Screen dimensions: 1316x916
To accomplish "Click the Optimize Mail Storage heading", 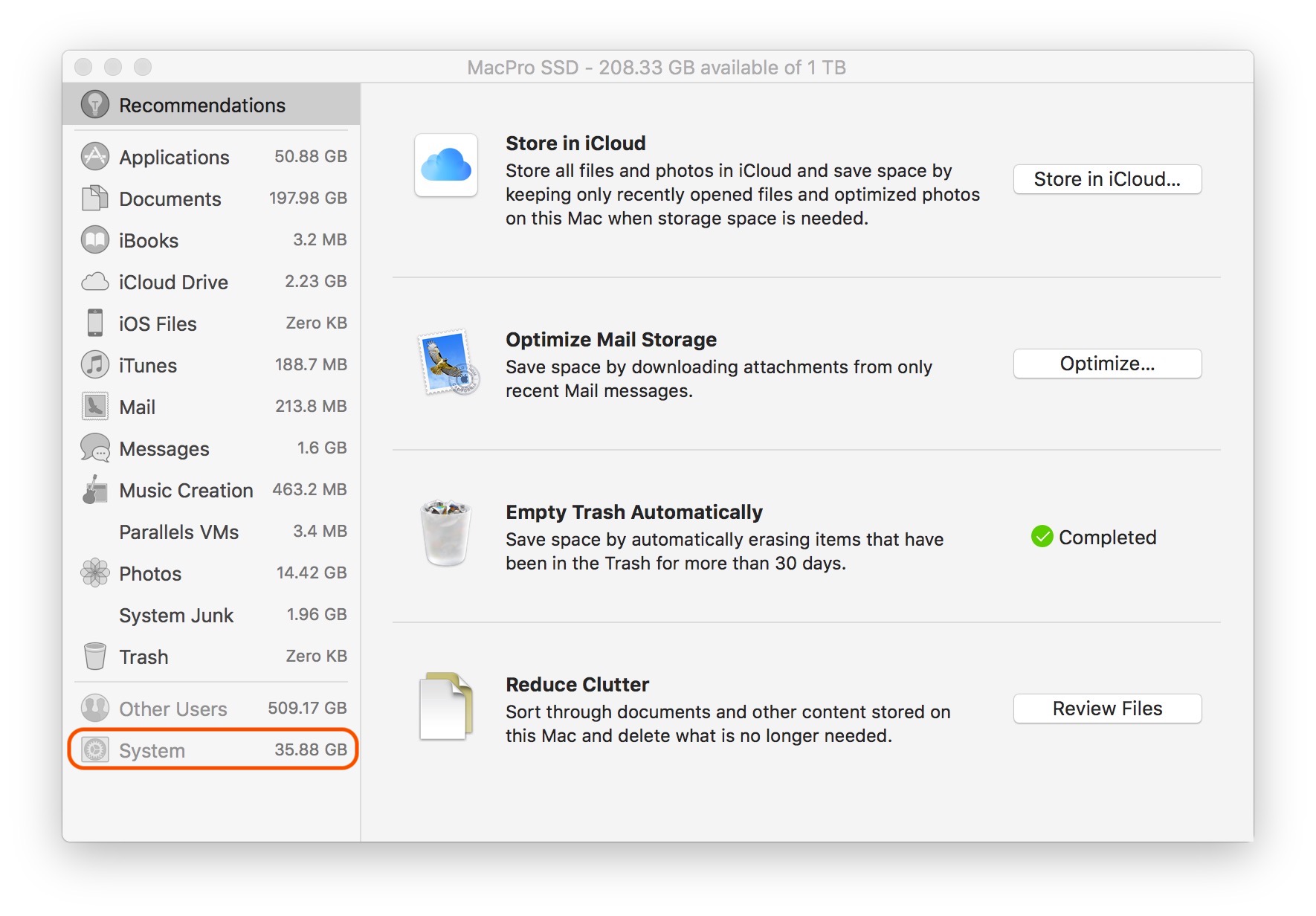I will pyautogui.click(x=611, y=339).
